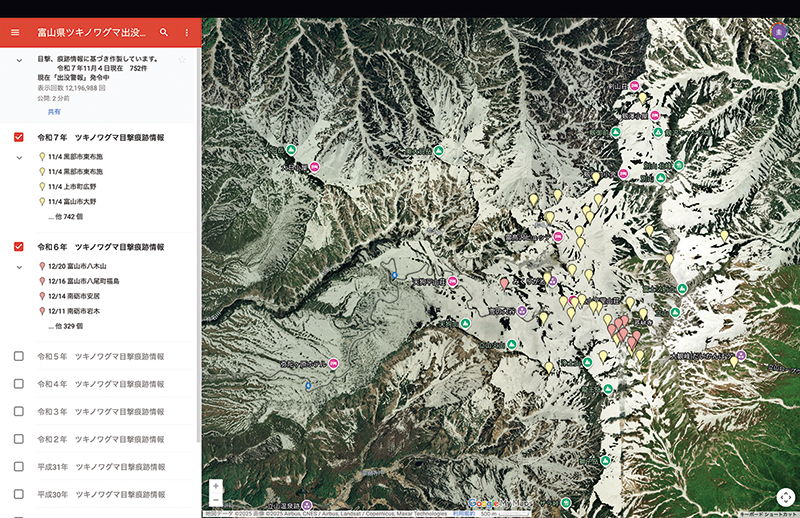
Task: Star this map as a favorite
Action: click(182, 60)
